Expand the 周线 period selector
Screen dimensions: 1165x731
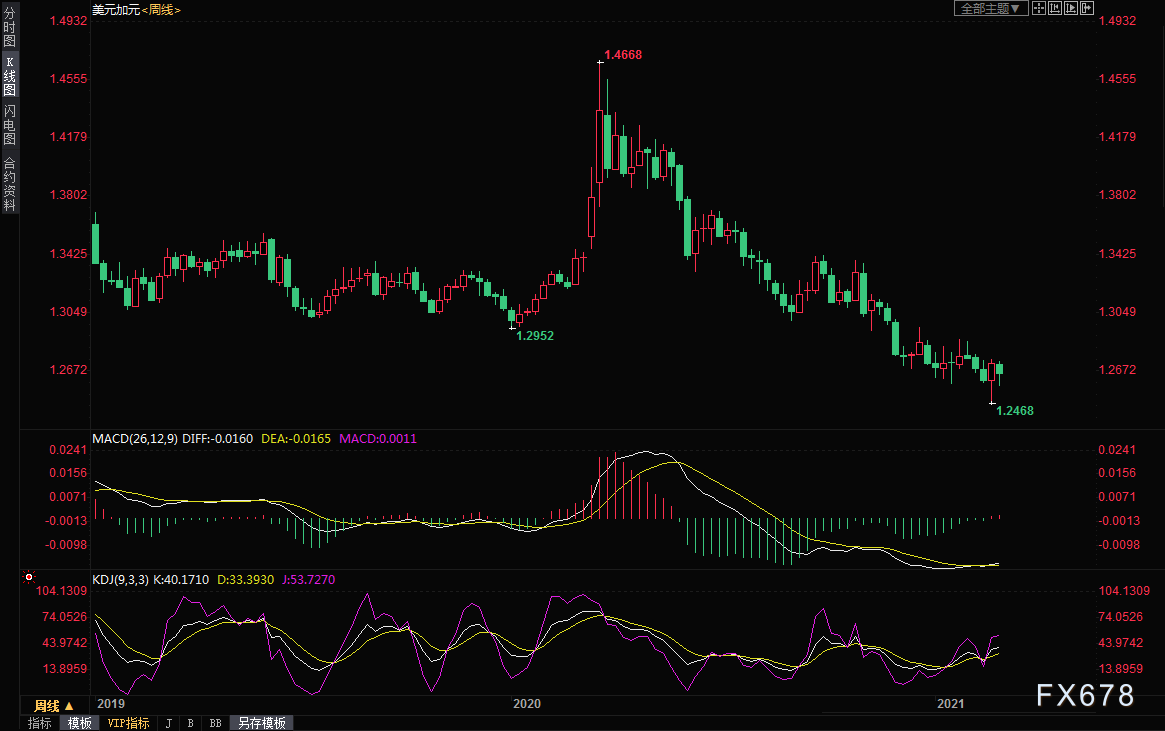[53, 706]
